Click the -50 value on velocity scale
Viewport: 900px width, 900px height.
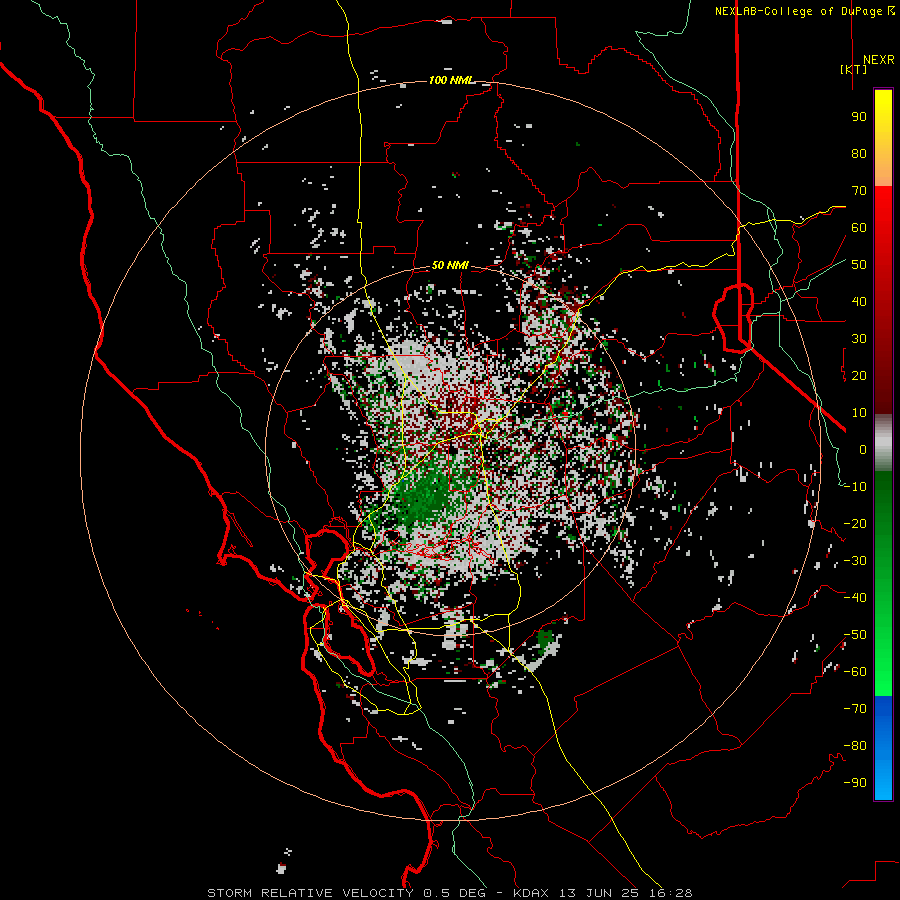pyautogui.click(x=855, y=635)
